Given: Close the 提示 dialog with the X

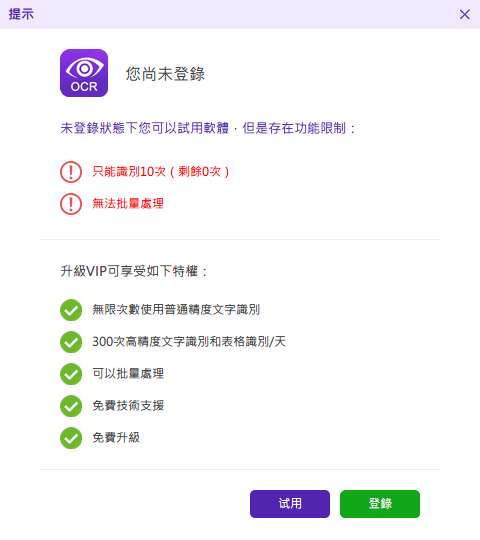Looking at the screenshot, I should click(465, 14).
